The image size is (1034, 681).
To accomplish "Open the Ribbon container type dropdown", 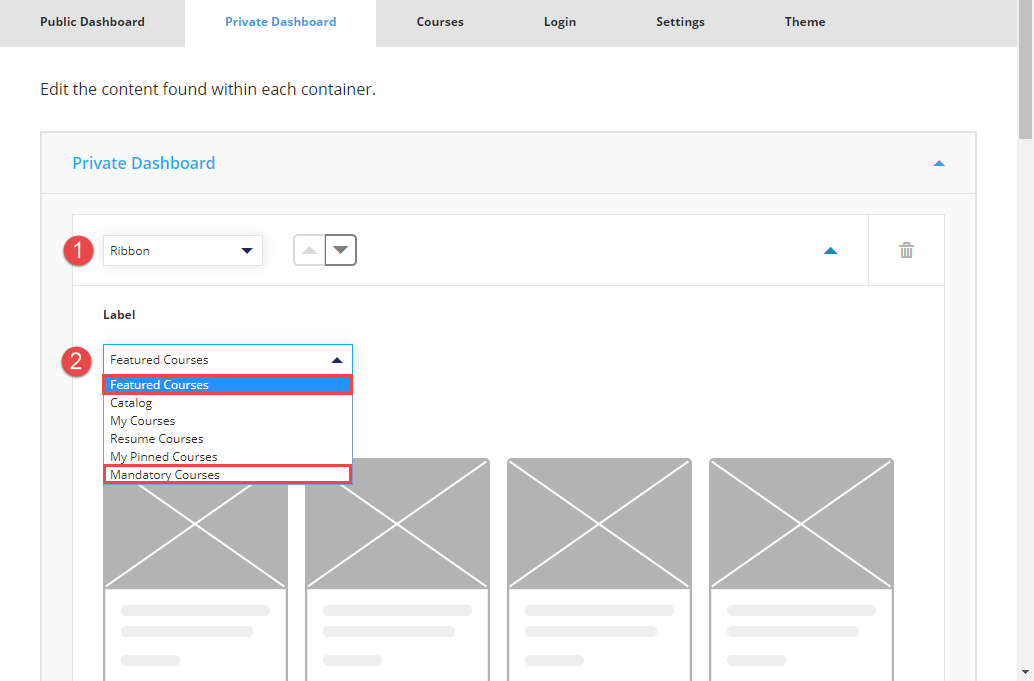I will pyautogui.click(x=183, y=251).
